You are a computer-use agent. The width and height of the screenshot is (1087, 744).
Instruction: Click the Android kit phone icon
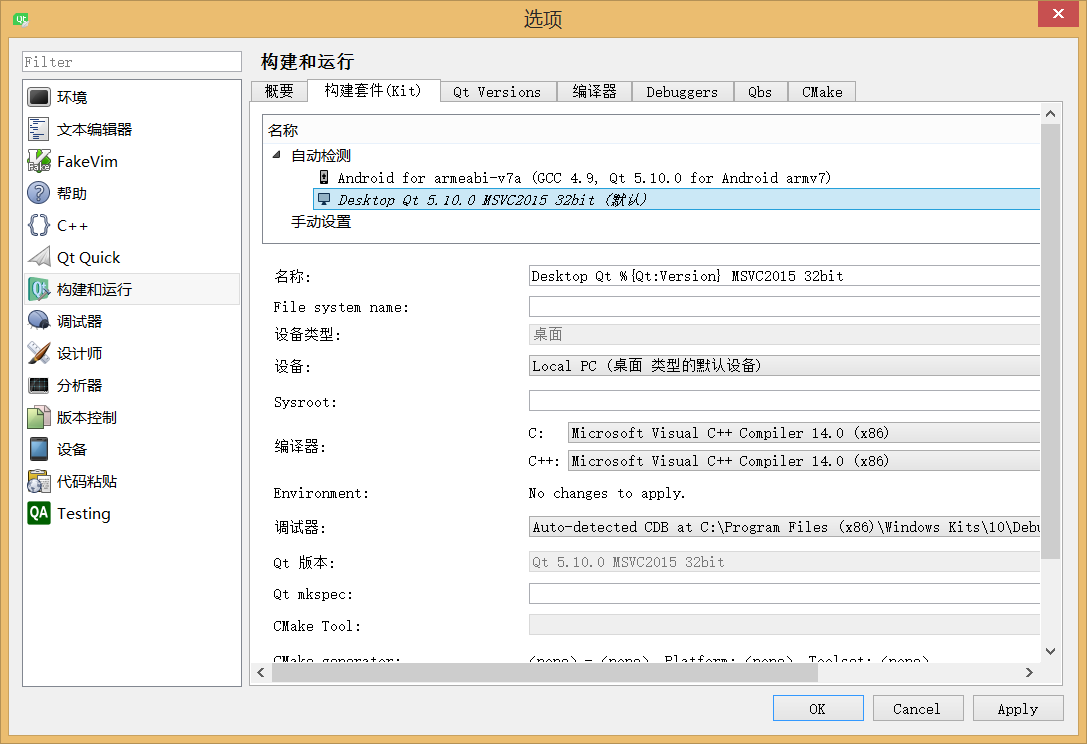coord(324,178)
